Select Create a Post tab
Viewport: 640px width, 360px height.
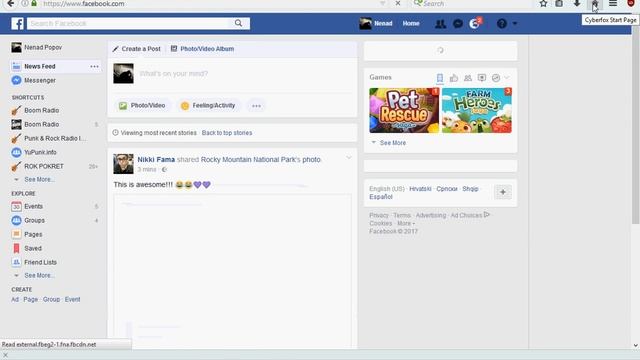[x=136, y=49]
